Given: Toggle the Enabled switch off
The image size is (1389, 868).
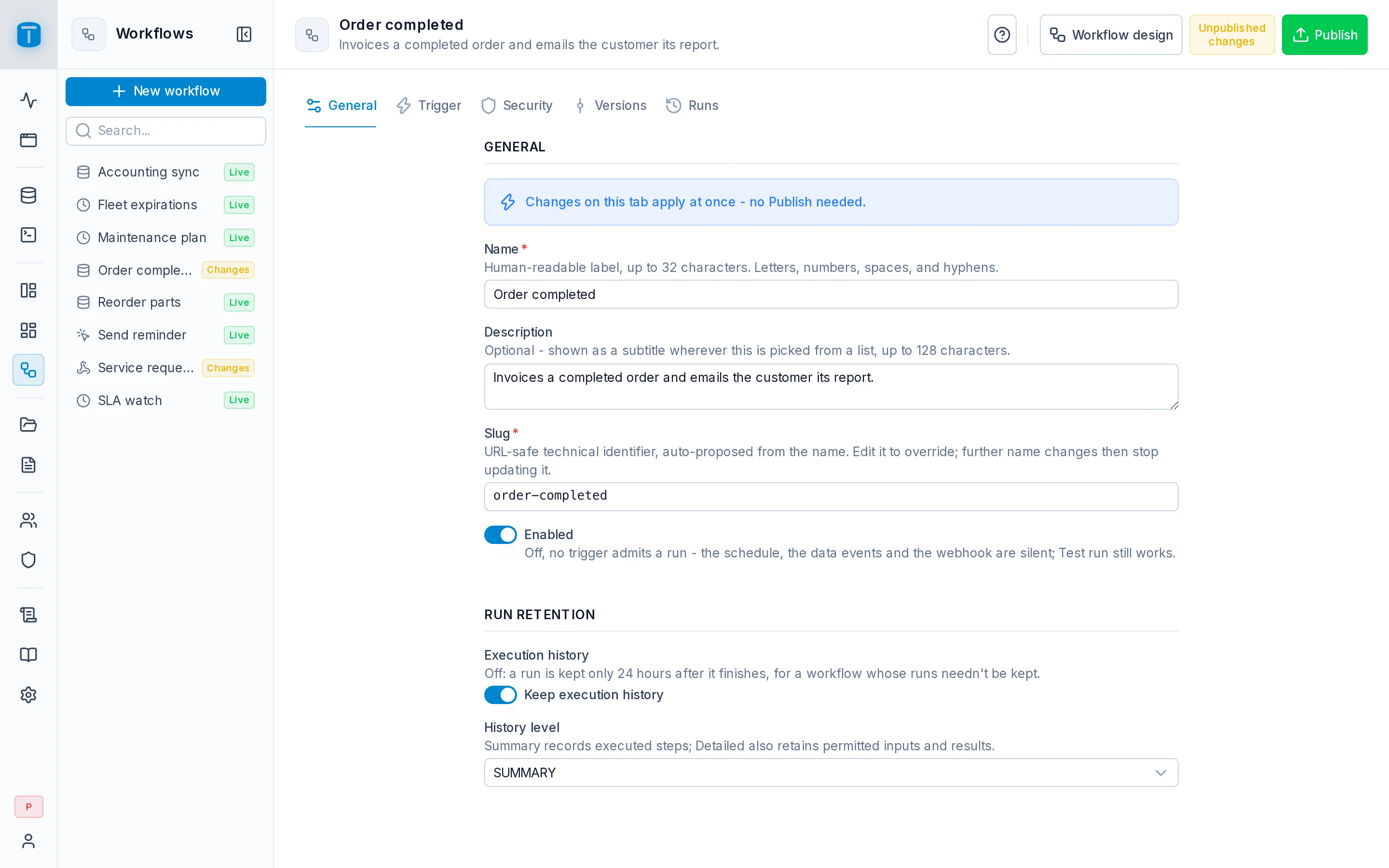Looking at the screenshot, I should 500,534.
